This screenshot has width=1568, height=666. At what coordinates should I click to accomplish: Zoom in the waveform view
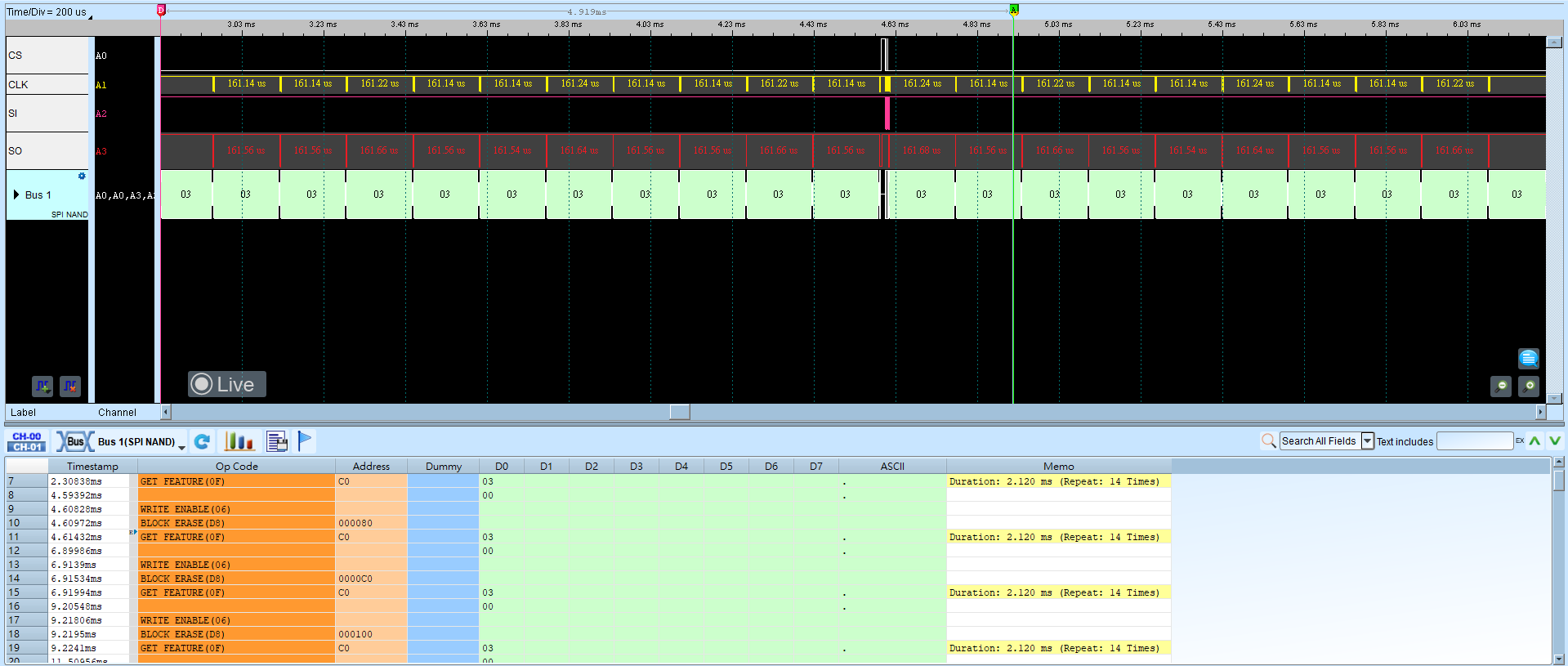(1529, 386)
